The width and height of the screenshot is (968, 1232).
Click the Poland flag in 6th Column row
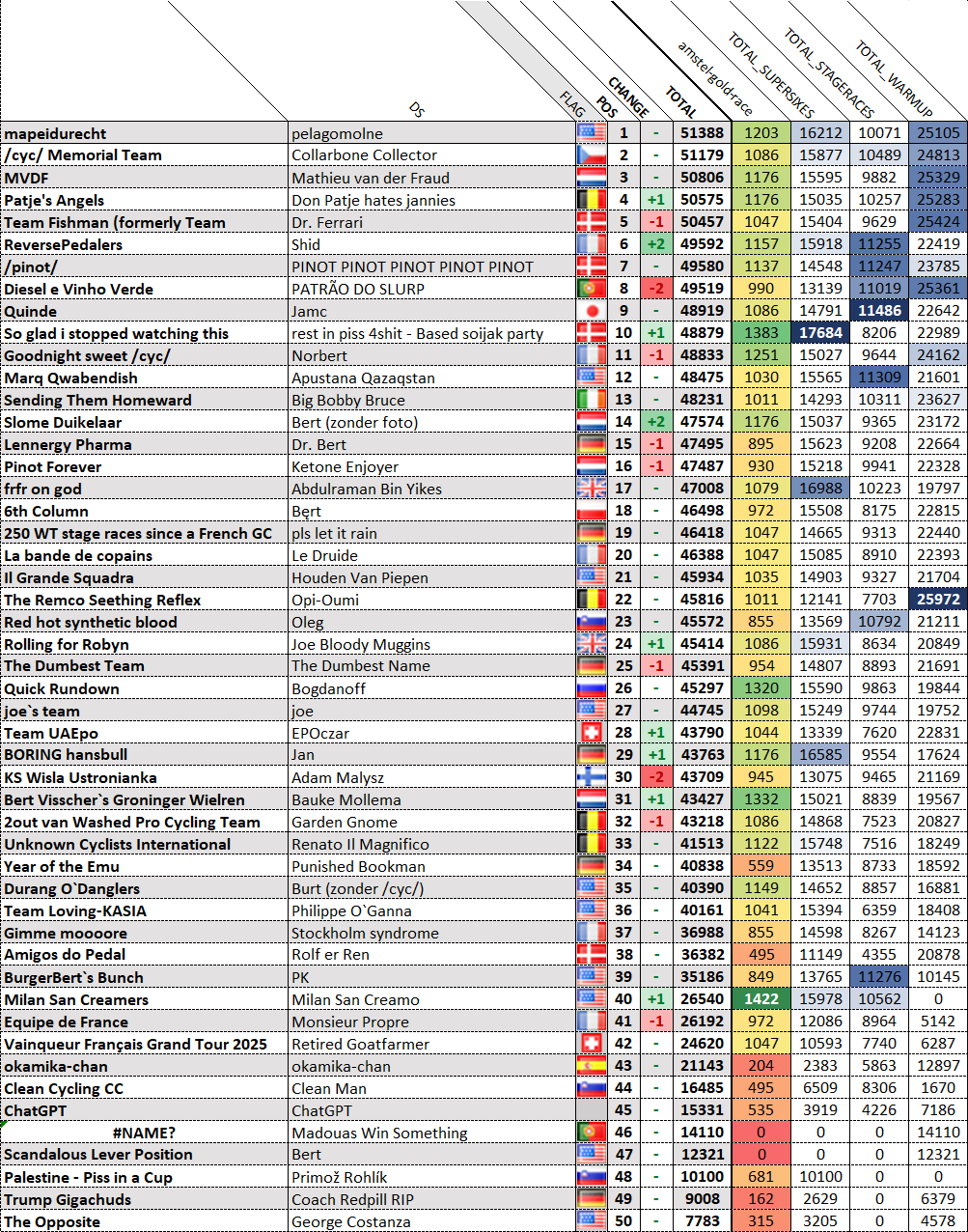591,512
